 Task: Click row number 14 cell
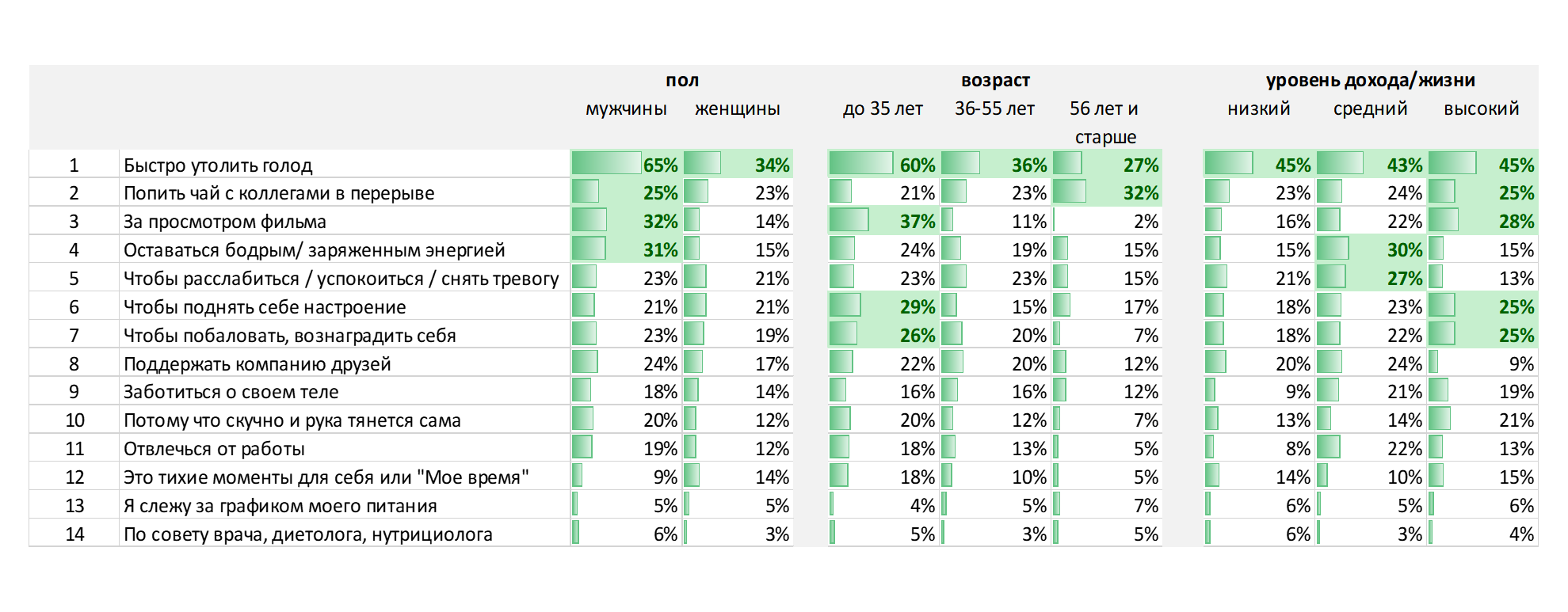click(74, 534)
